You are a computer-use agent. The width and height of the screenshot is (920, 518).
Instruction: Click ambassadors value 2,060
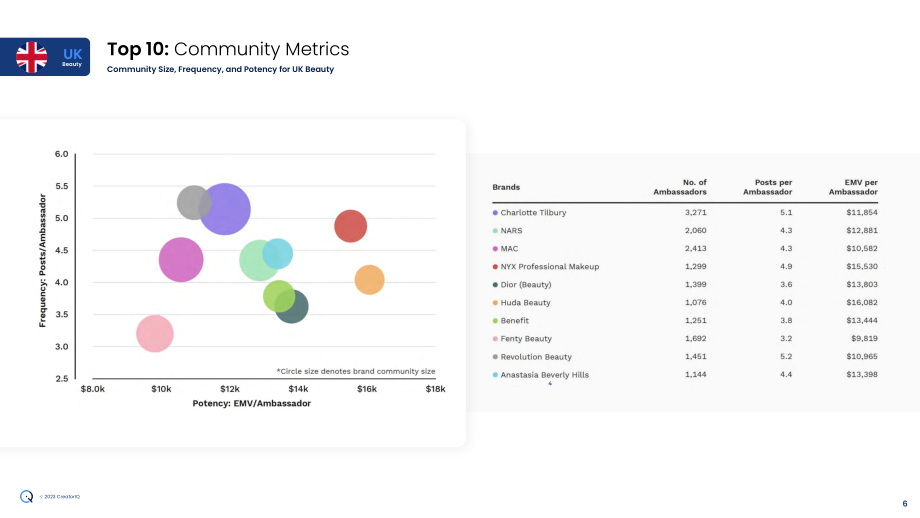(696, 231)
